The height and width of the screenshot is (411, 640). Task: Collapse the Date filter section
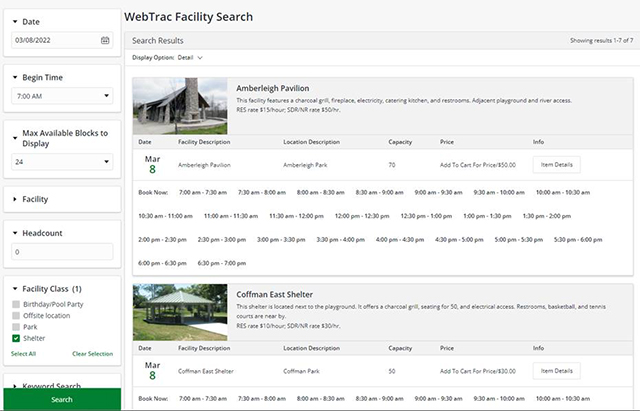click(x=16, y=20)
